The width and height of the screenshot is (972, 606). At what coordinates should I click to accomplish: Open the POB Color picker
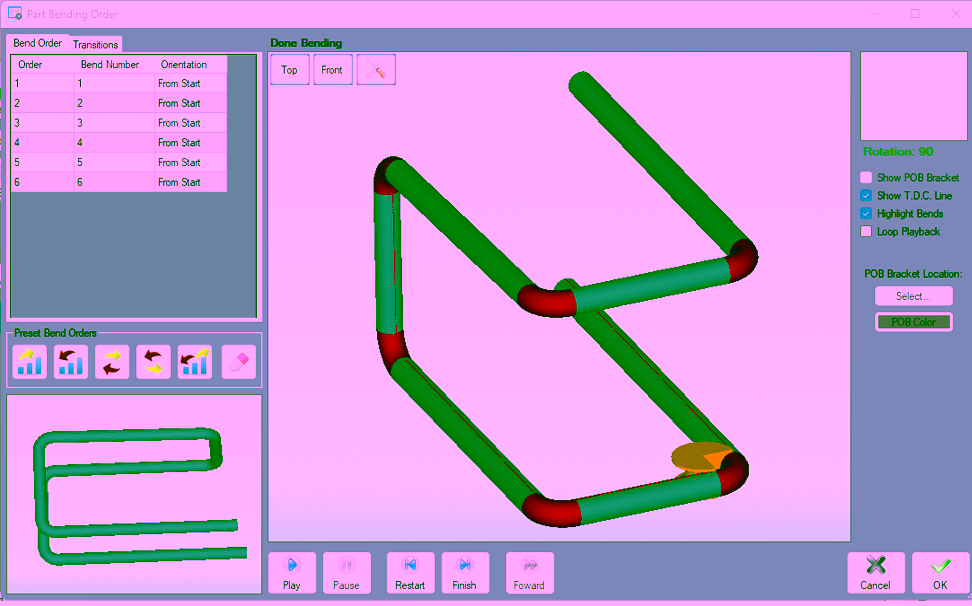[913, 322]
